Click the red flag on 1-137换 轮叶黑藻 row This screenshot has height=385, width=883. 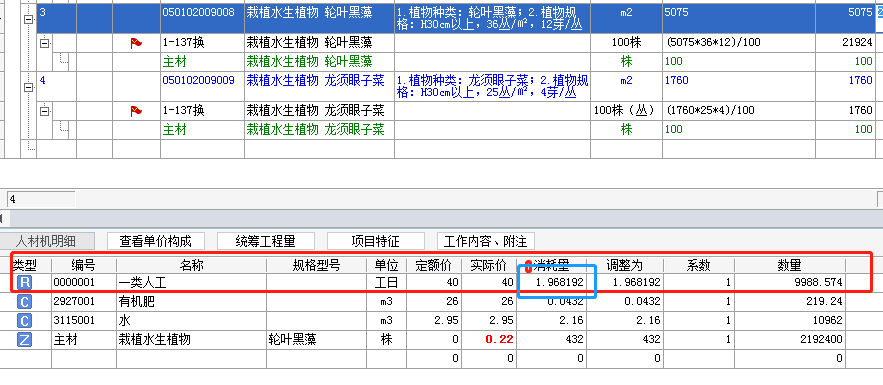[136, 43]
